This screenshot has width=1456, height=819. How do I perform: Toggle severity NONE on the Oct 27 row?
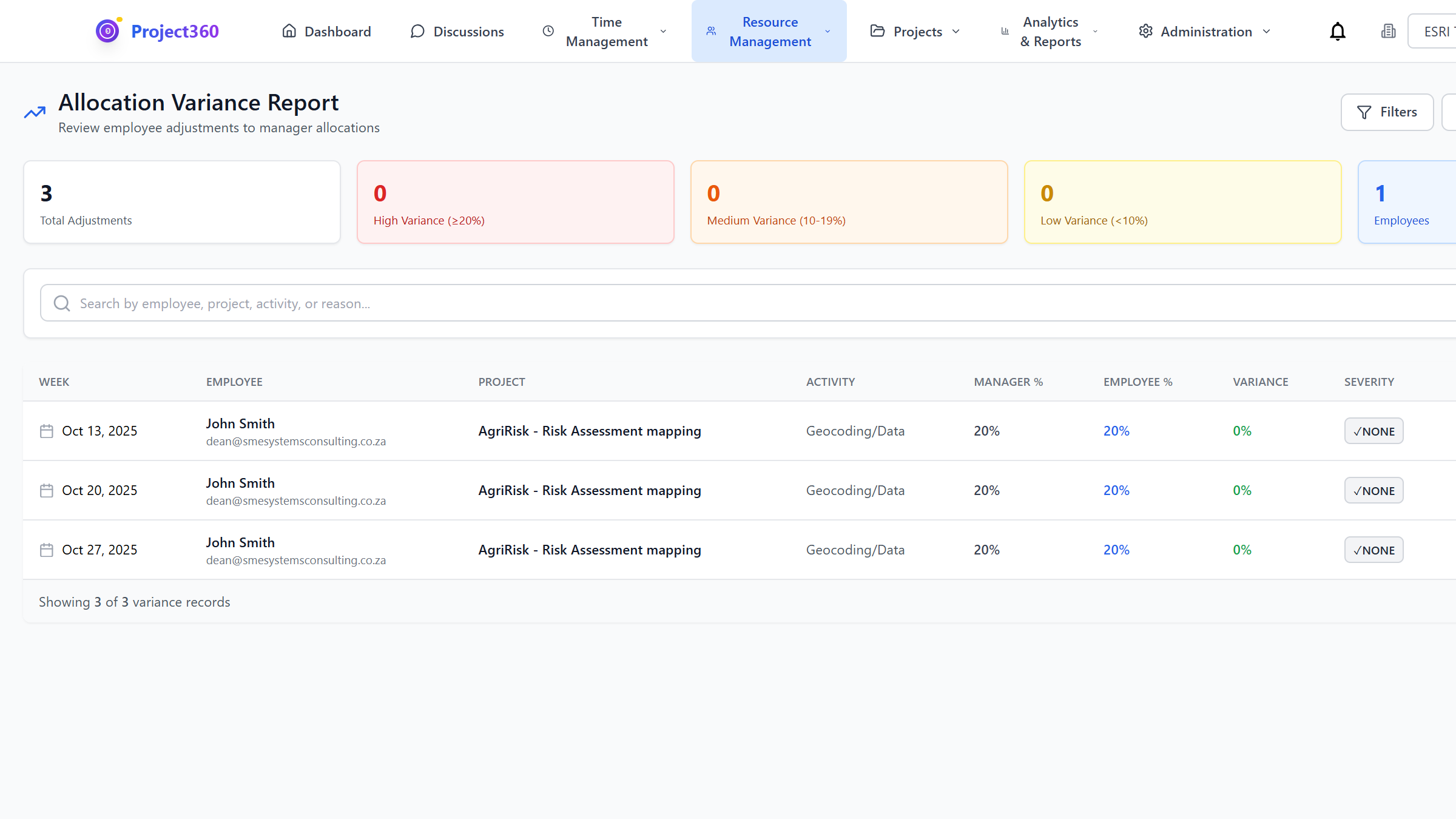(x=1373, y=550)
